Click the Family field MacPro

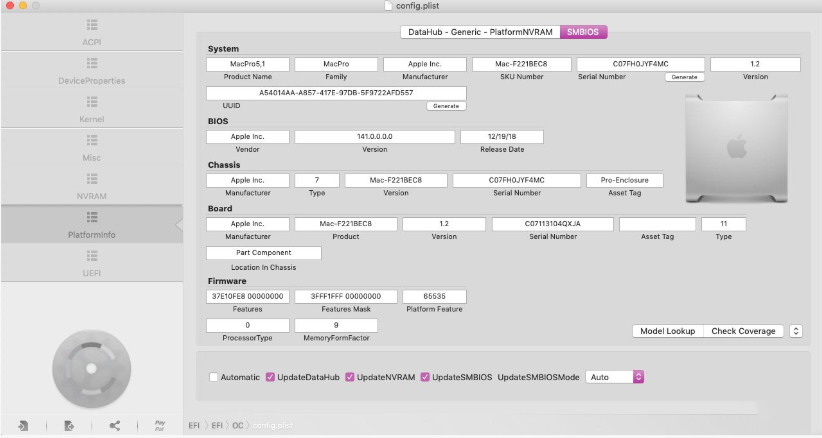(336, 64)
